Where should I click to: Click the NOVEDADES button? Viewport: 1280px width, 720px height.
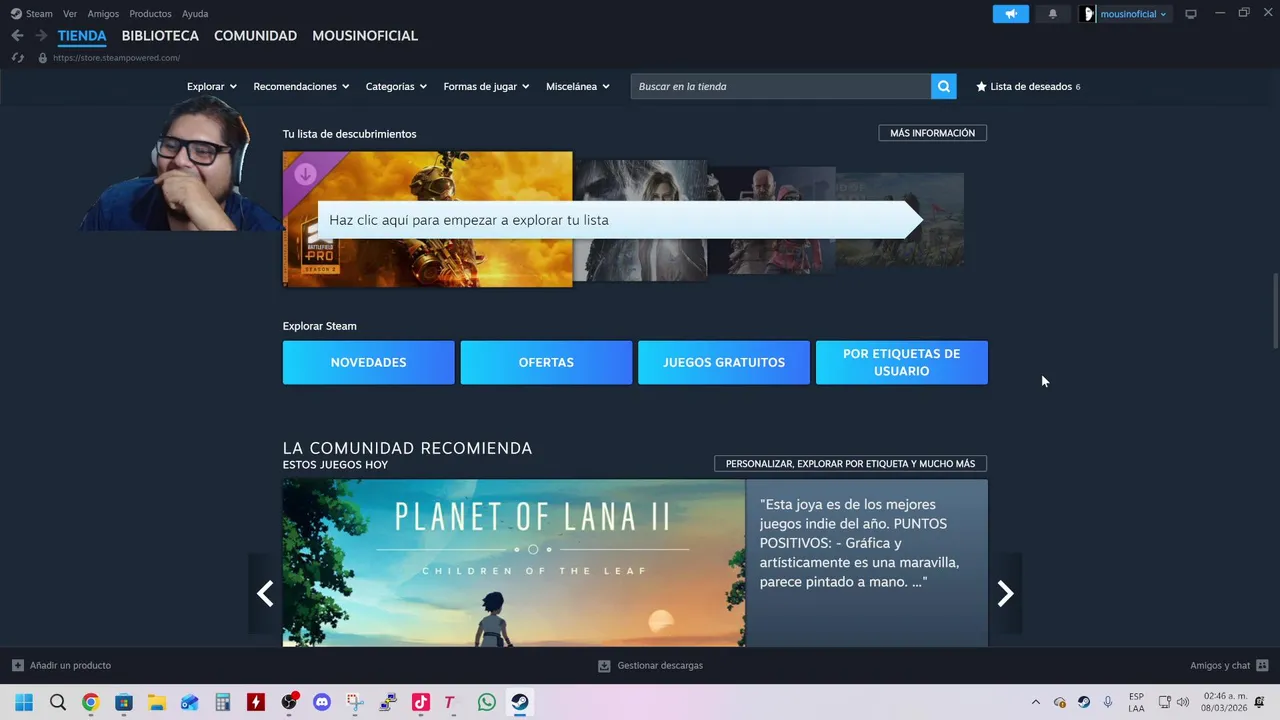(x=368, y=362)
